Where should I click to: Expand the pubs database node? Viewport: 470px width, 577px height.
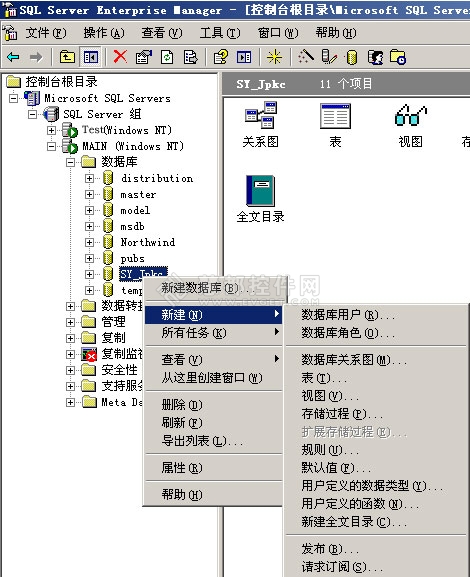[x=89, y=258]
